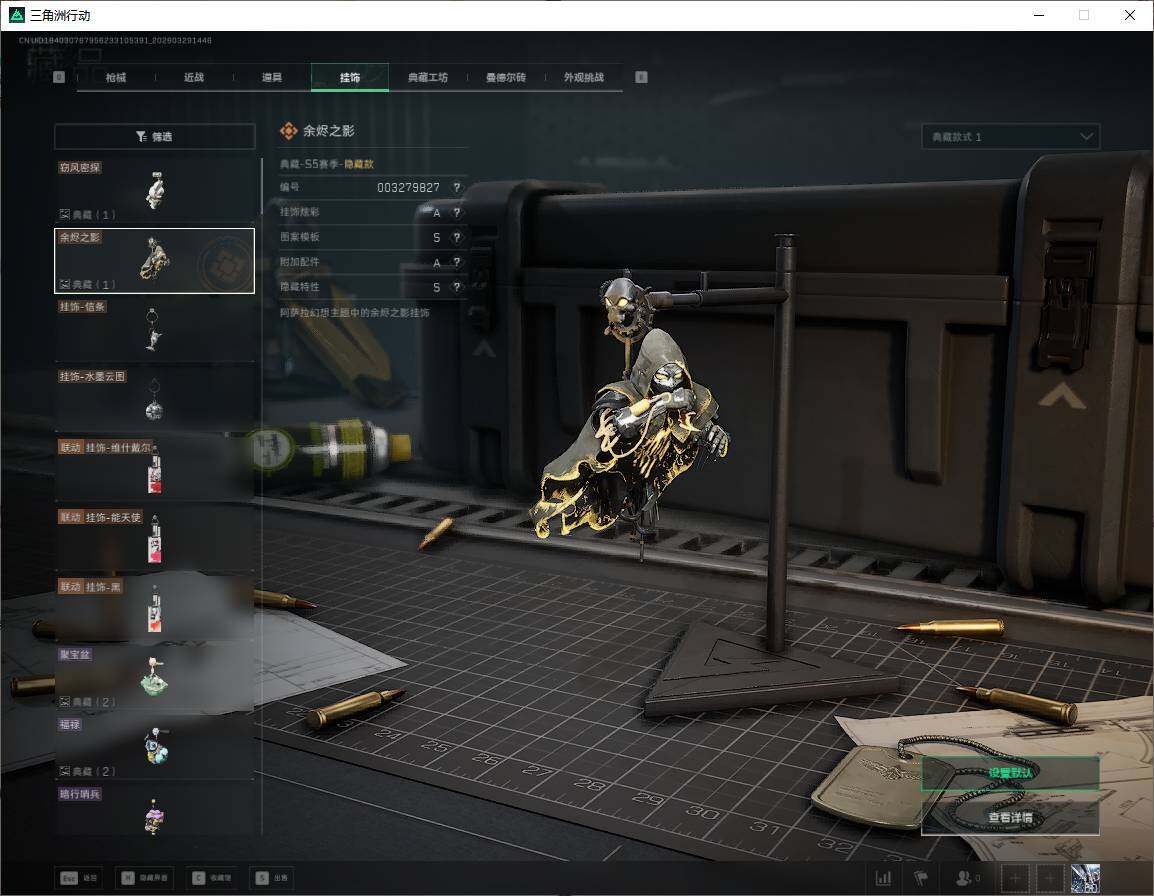The width and height of the screenshot is (1154, 896).
Task: Click the first empty squad plus slot
Action: [x=1015, y=878]
